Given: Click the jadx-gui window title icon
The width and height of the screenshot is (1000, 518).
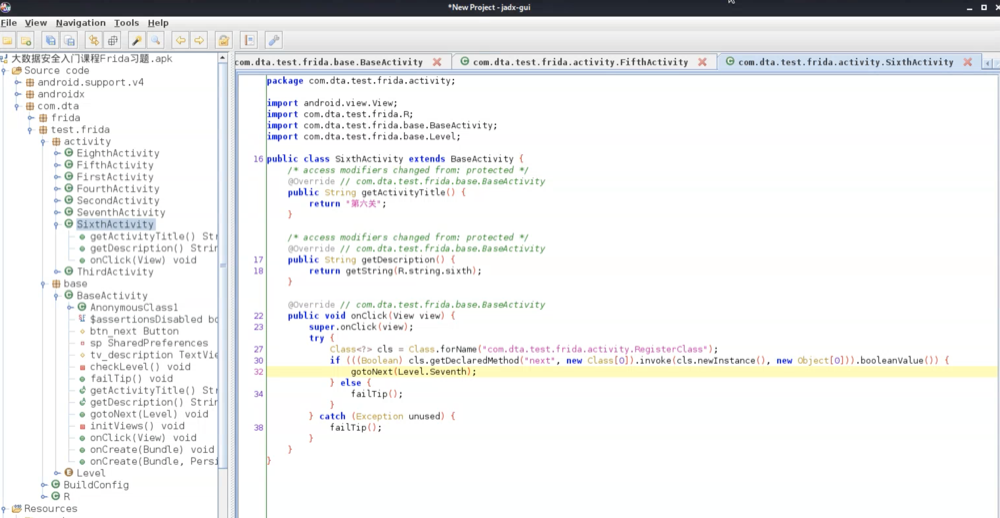Looking at the screenshot, I should point(6,6).
